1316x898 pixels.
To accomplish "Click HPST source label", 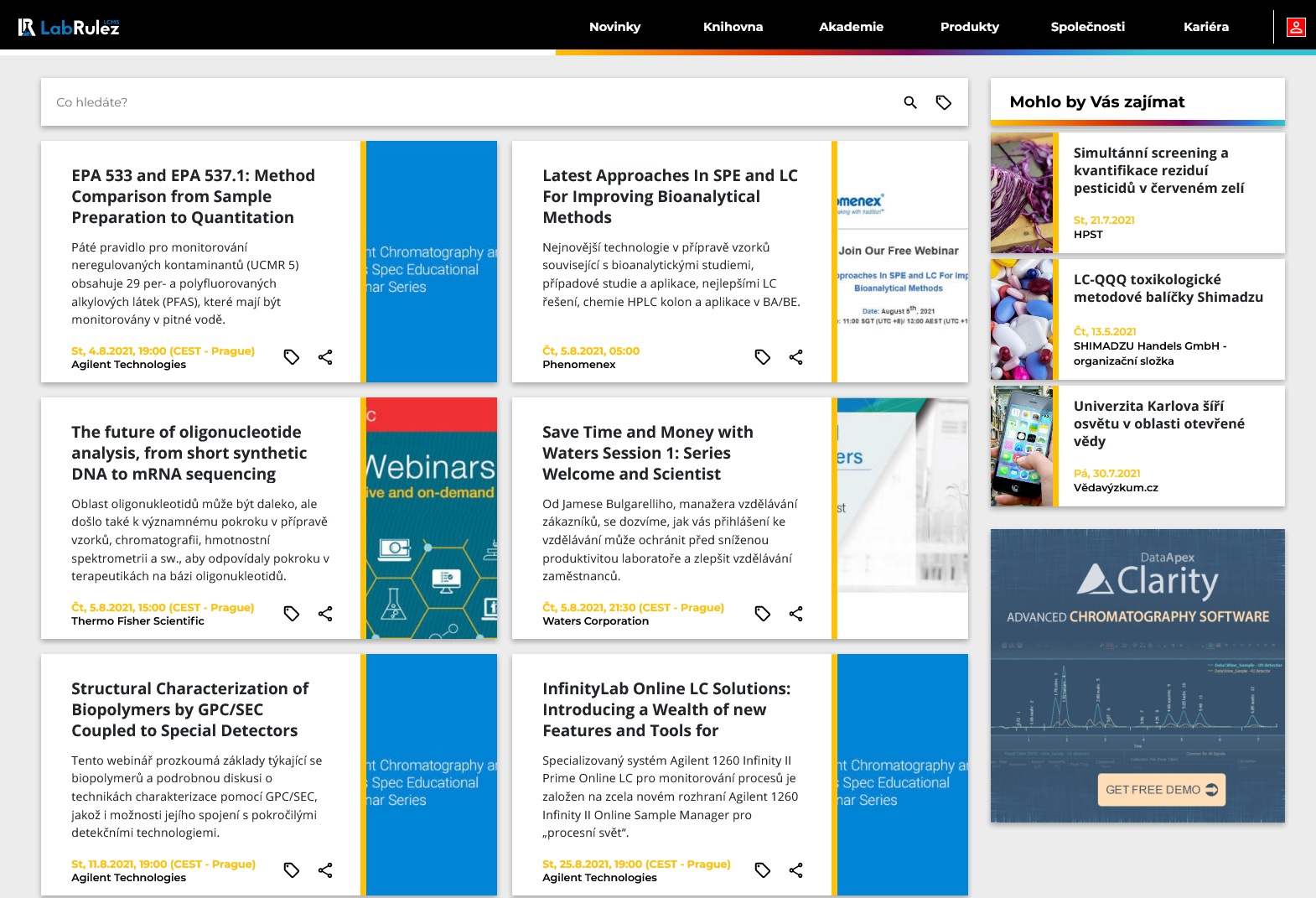I will (x=1088, y=235).
